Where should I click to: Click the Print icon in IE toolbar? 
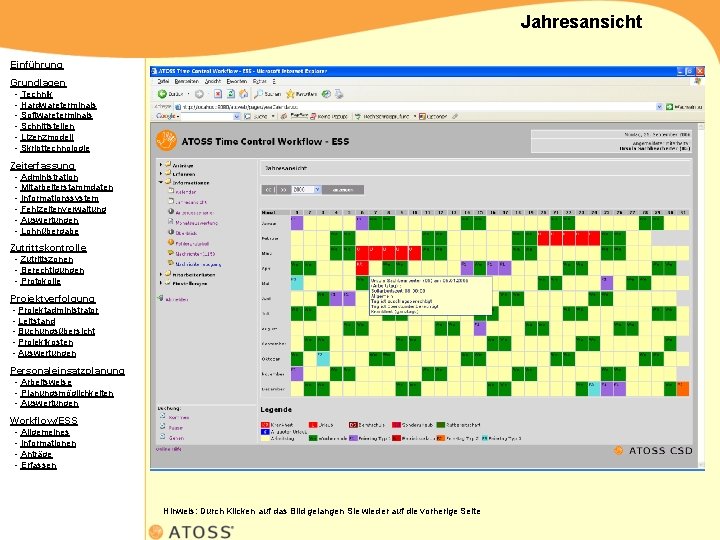click(339, 94)
